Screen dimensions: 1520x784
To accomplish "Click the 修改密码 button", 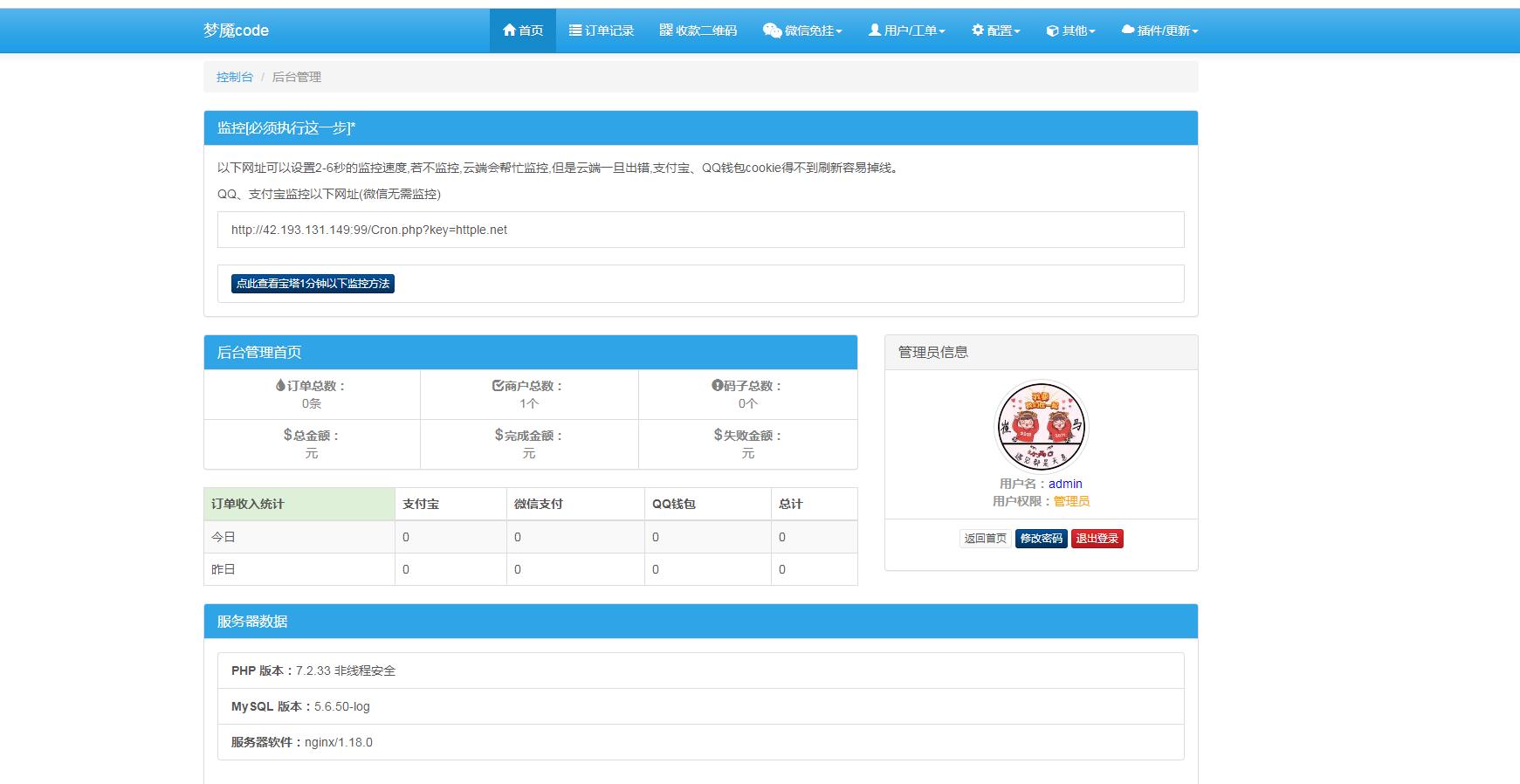I will [1041, 539].
